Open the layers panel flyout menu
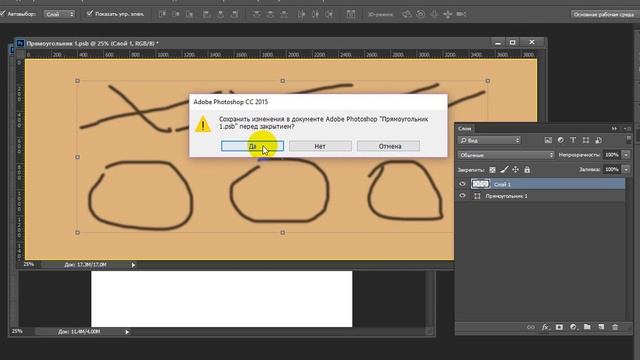Viewport: 640px width, 360px height. (627, 129)
